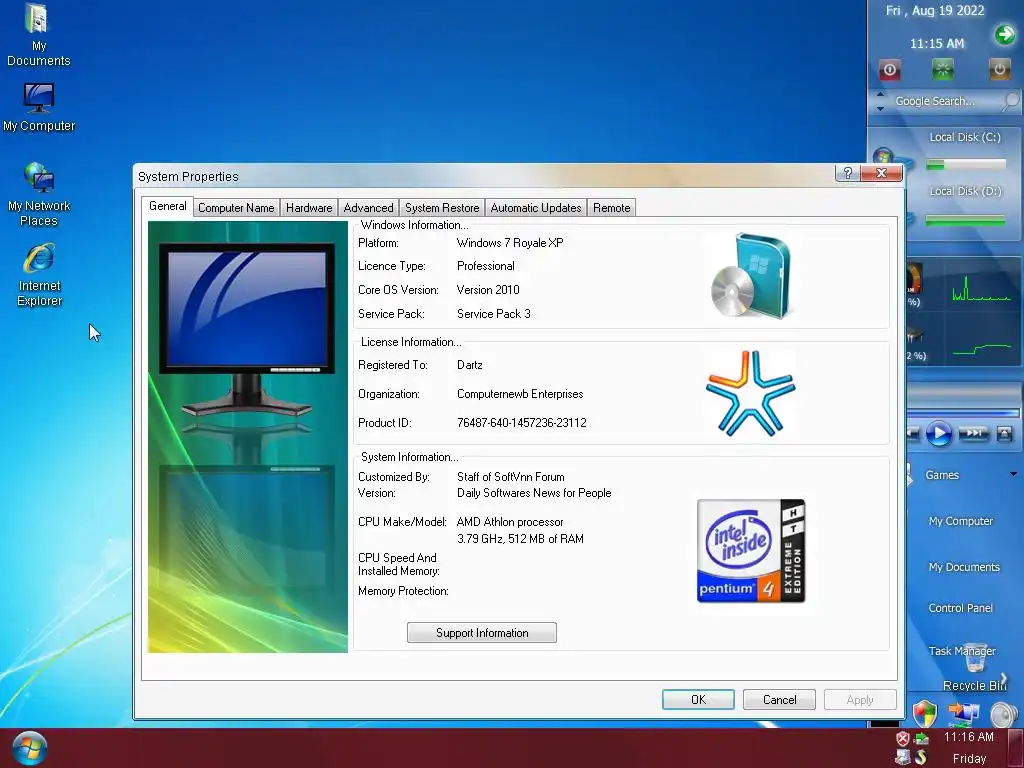Open the sidebar Control Panel shortcut

(961, 607)
